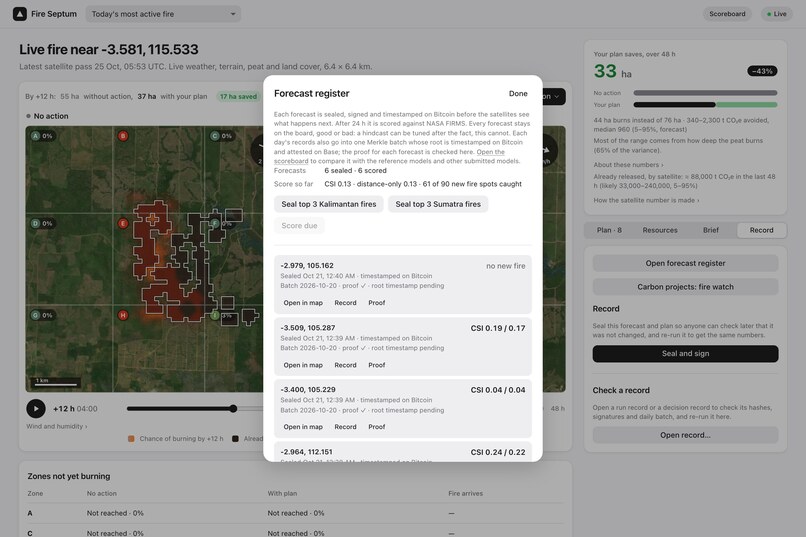This screenshot has width=806, height=537.
Task: Click the Open record... button
Action: [685, 435]
